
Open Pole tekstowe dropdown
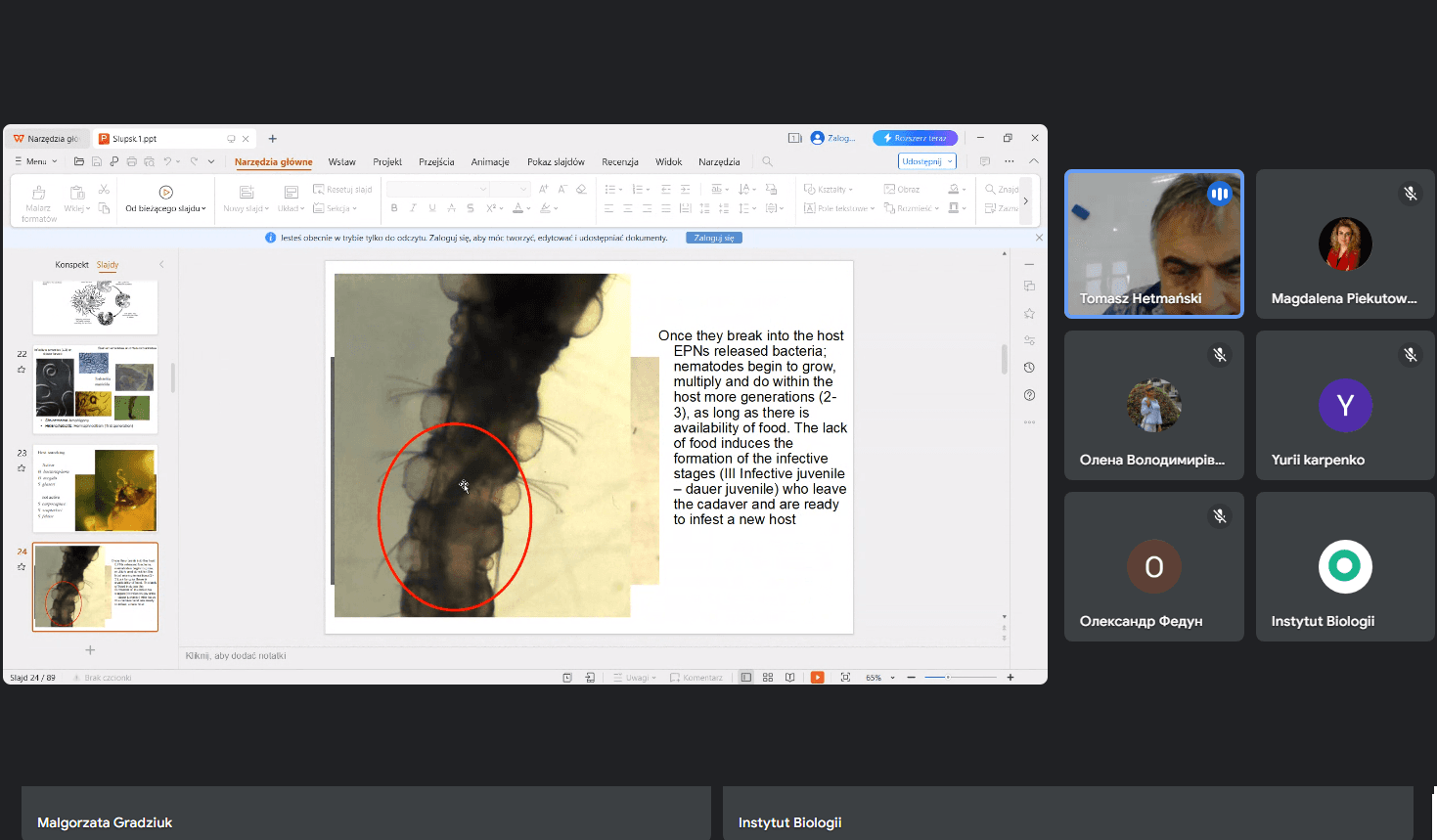(839, 208)
